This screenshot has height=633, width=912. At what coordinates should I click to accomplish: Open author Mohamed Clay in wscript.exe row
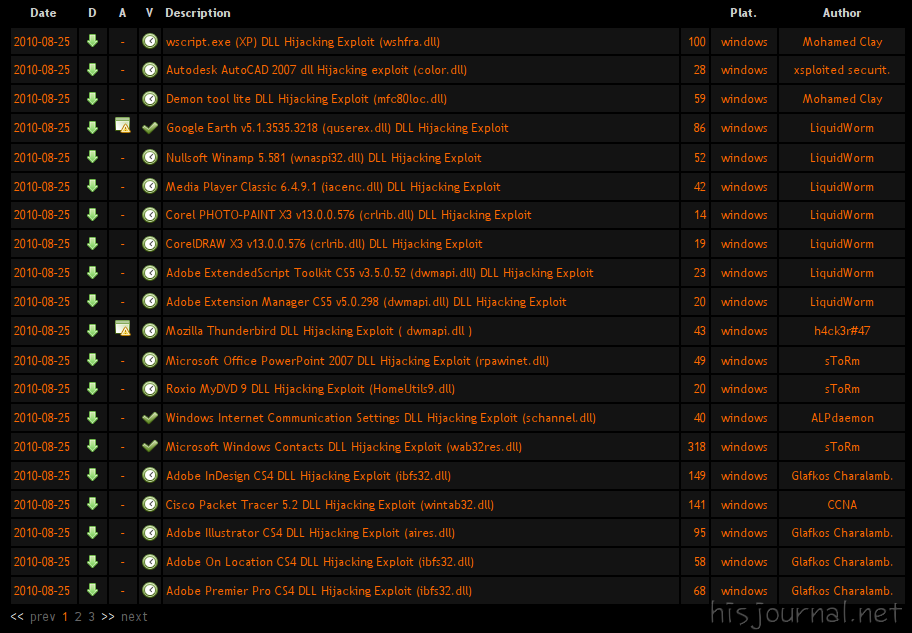842,42
